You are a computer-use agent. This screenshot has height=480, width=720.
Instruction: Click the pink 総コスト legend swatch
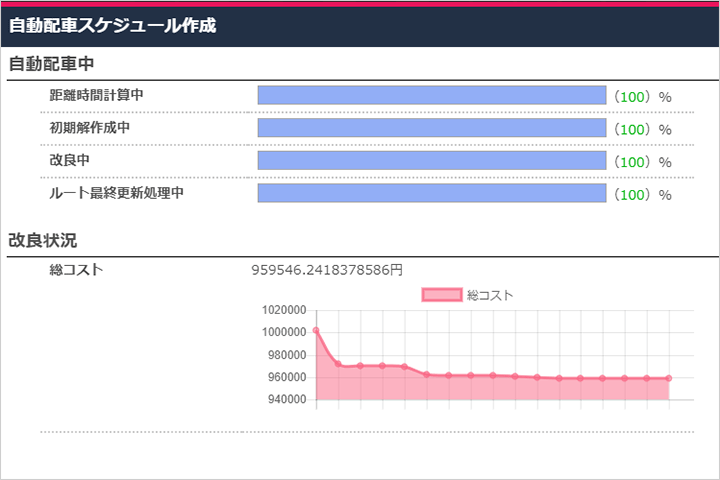(x=442, y=295)
